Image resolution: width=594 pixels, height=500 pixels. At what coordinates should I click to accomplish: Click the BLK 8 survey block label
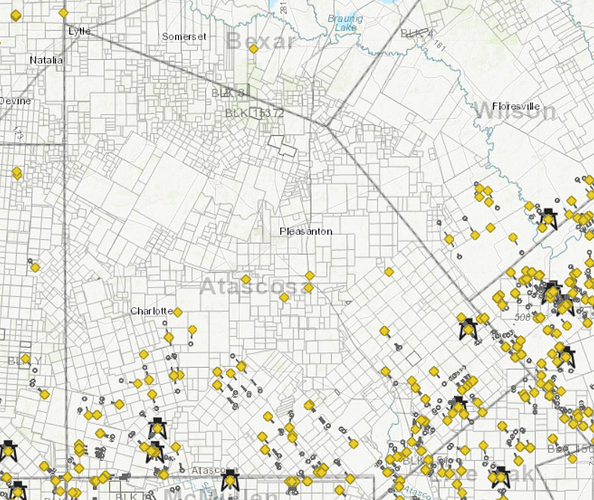[x=228, y=93]
